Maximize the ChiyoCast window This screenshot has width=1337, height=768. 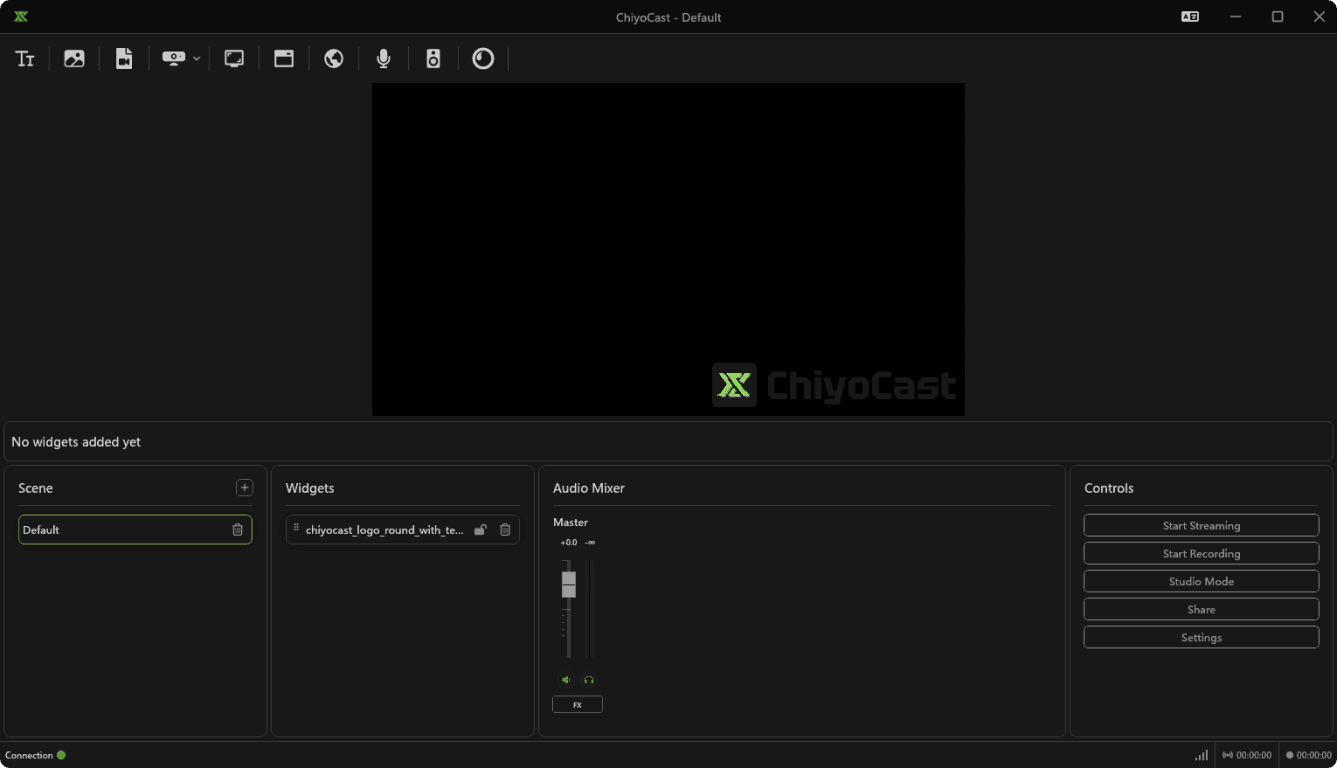1277,17
